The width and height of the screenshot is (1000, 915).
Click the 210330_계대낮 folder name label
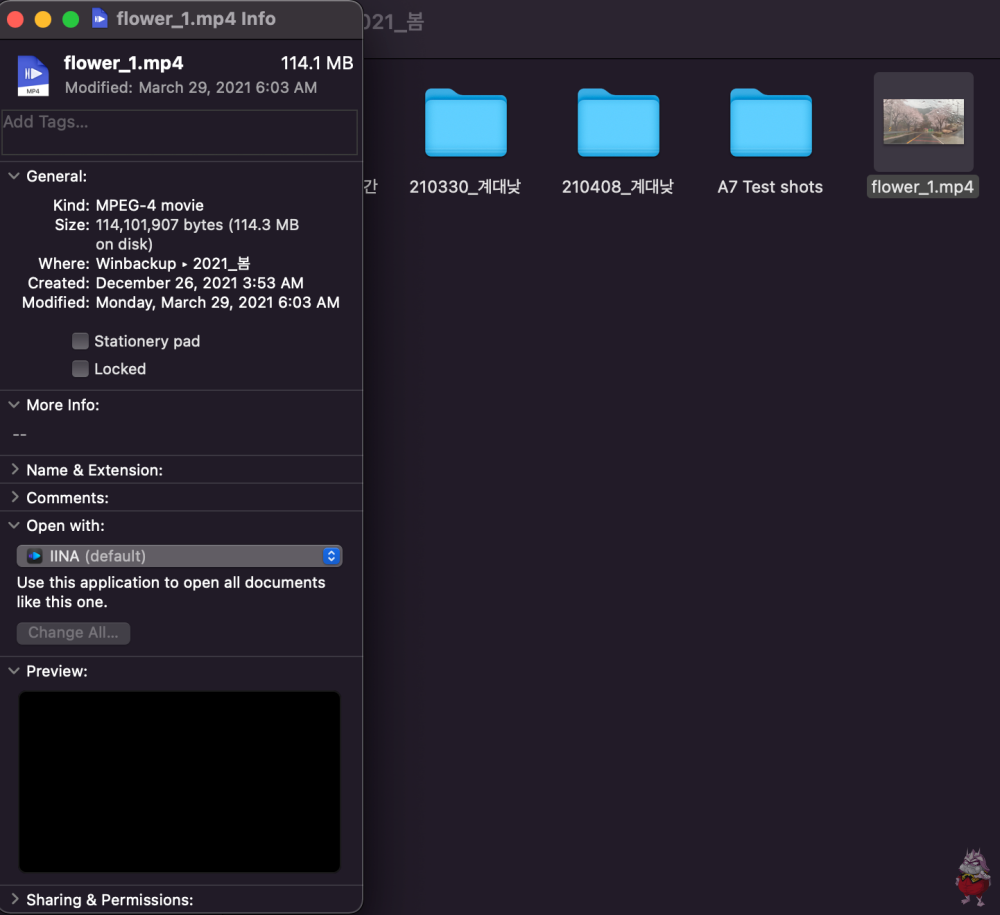pos(465,187)
